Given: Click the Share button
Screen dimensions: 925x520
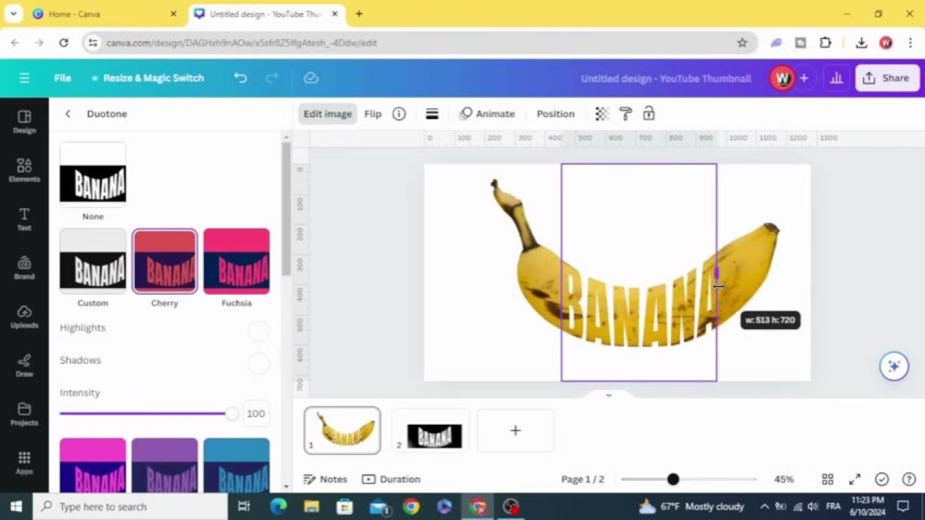Looking at the screenshot, I should (x=886, y=78).
